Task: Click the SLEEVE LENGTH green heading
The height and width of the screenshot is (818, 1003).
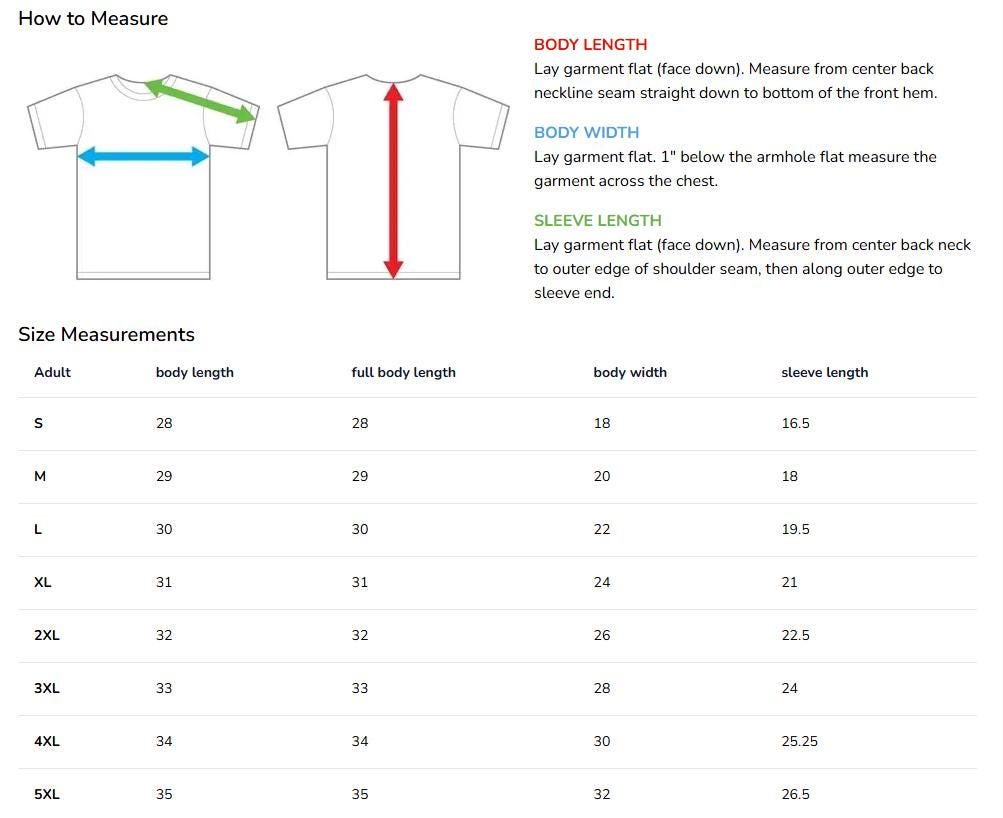Action: [598, 221]
